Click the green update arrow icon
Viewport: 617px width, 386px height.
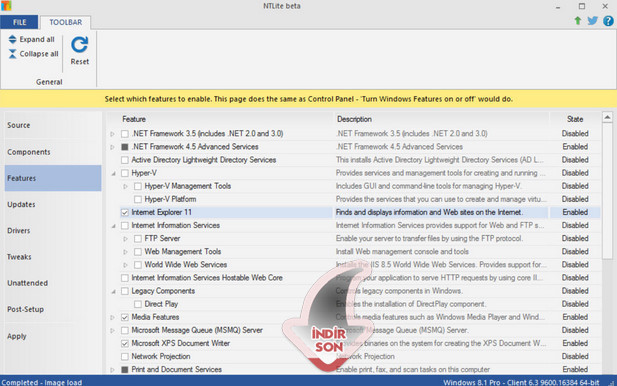click(578, 20)
